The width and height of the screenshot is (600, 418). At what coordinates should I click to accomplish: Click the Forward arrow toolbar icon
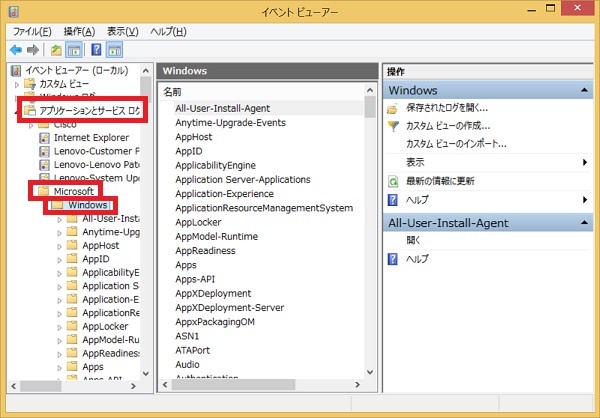33,50
